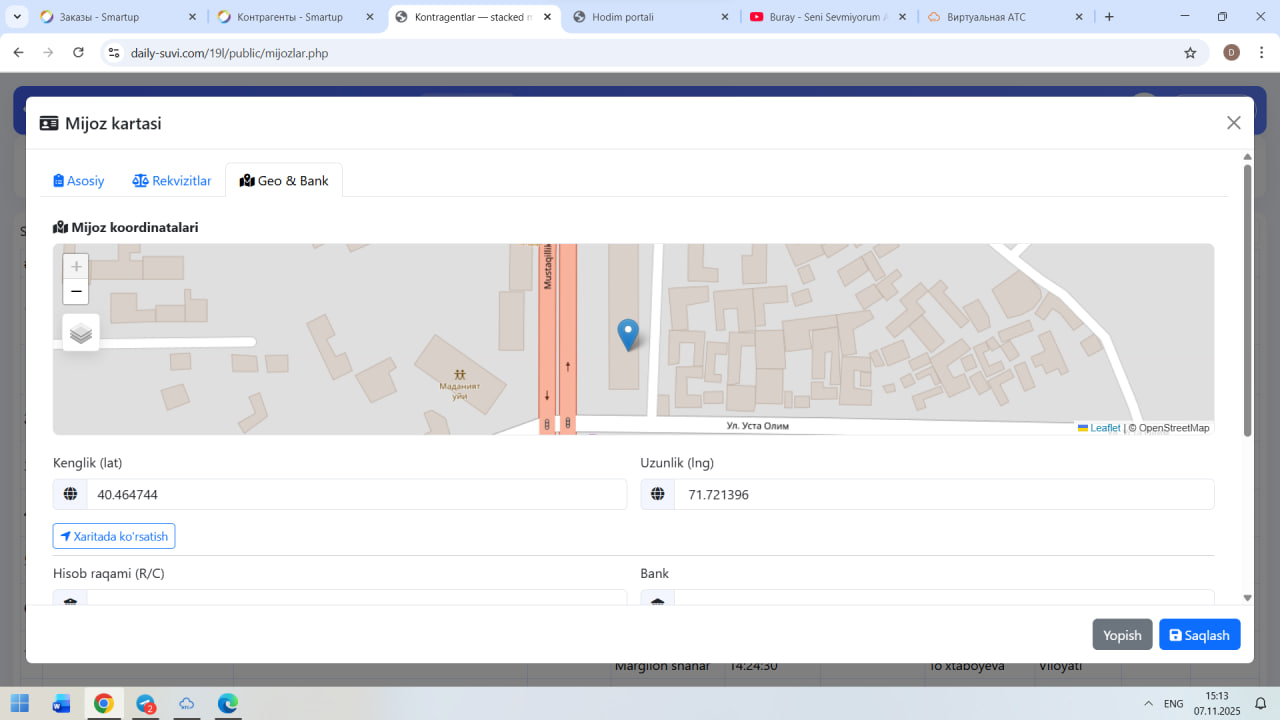Save the card with Saqlash

pyautogui.click(x=1200, y=635)
